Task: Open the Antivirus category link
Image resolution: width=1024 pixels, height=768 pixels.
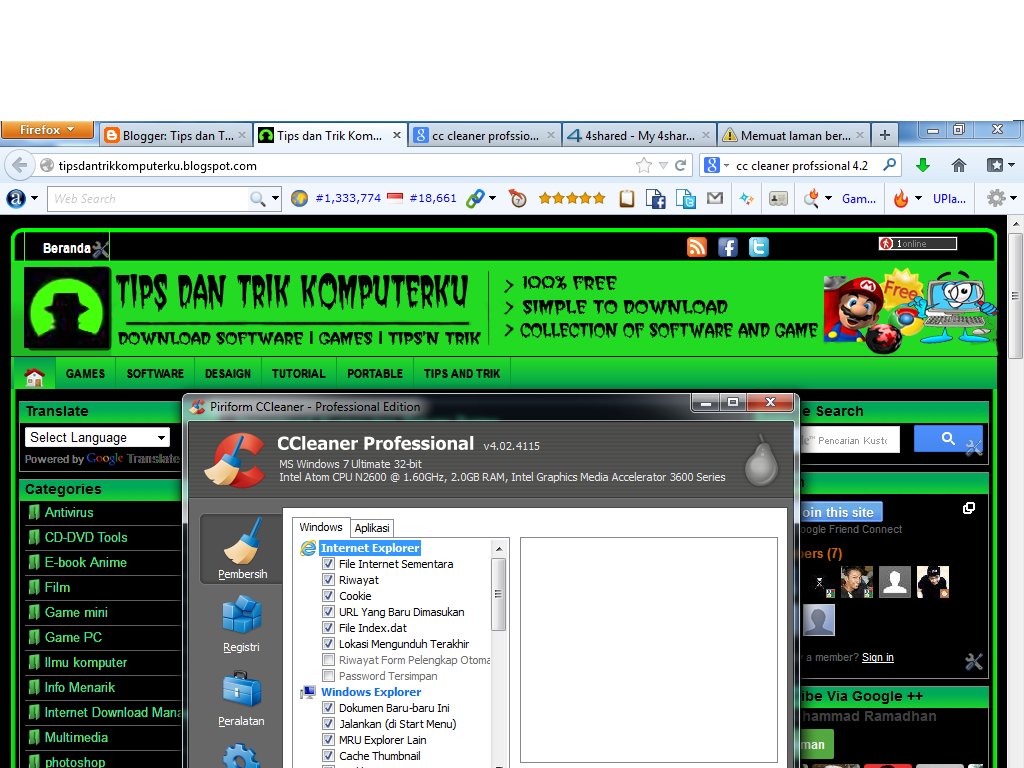Action: [69, 513]
